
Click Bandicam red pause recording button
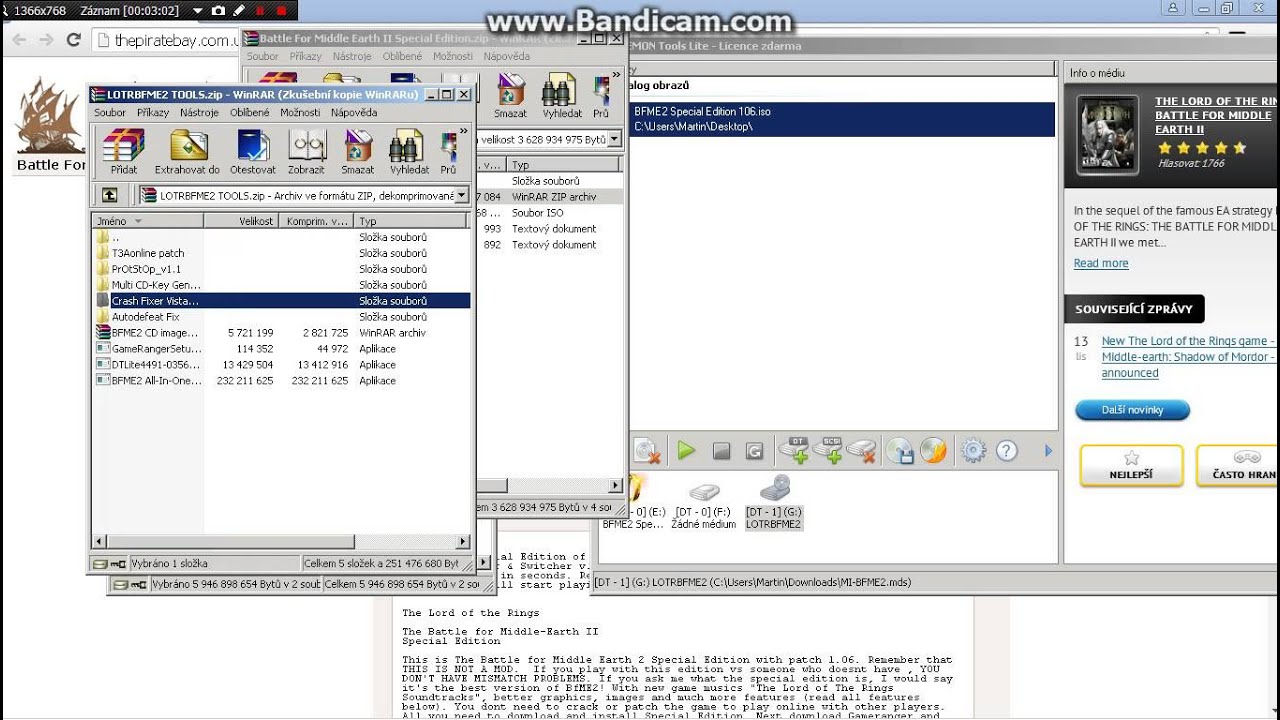[261, 11]
